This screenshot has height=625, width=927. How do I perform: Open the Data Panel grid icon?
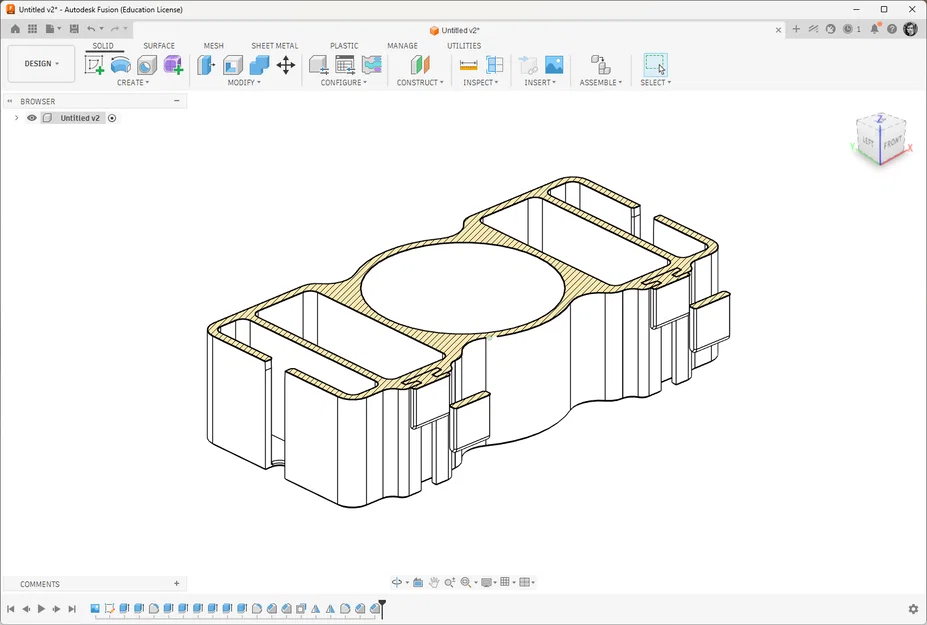coord(33,29)
